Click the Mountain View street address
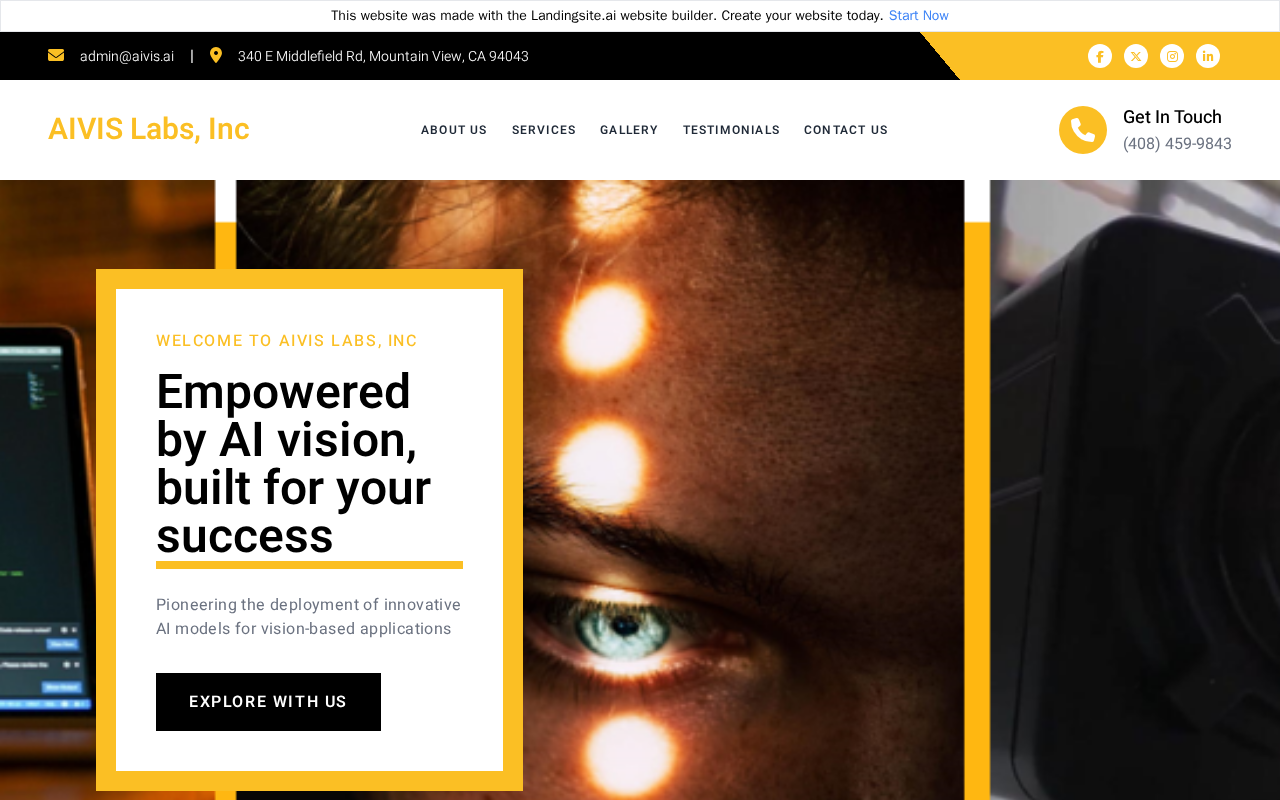 383,56
